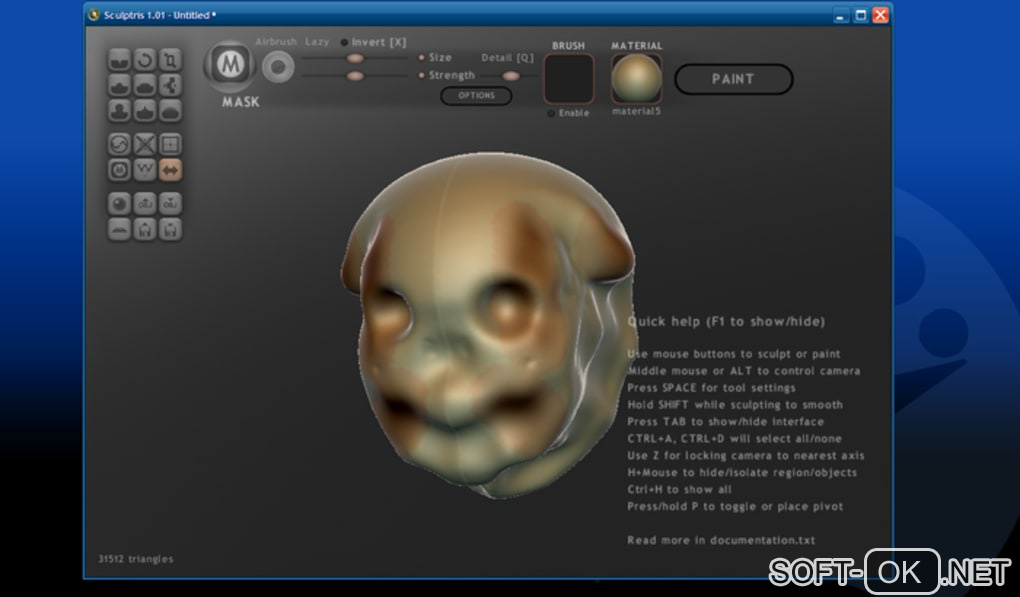Click the Open file icon
The width and height of the screenshot is (1020, 597).
pyautogui.click(x=145, y=229)
